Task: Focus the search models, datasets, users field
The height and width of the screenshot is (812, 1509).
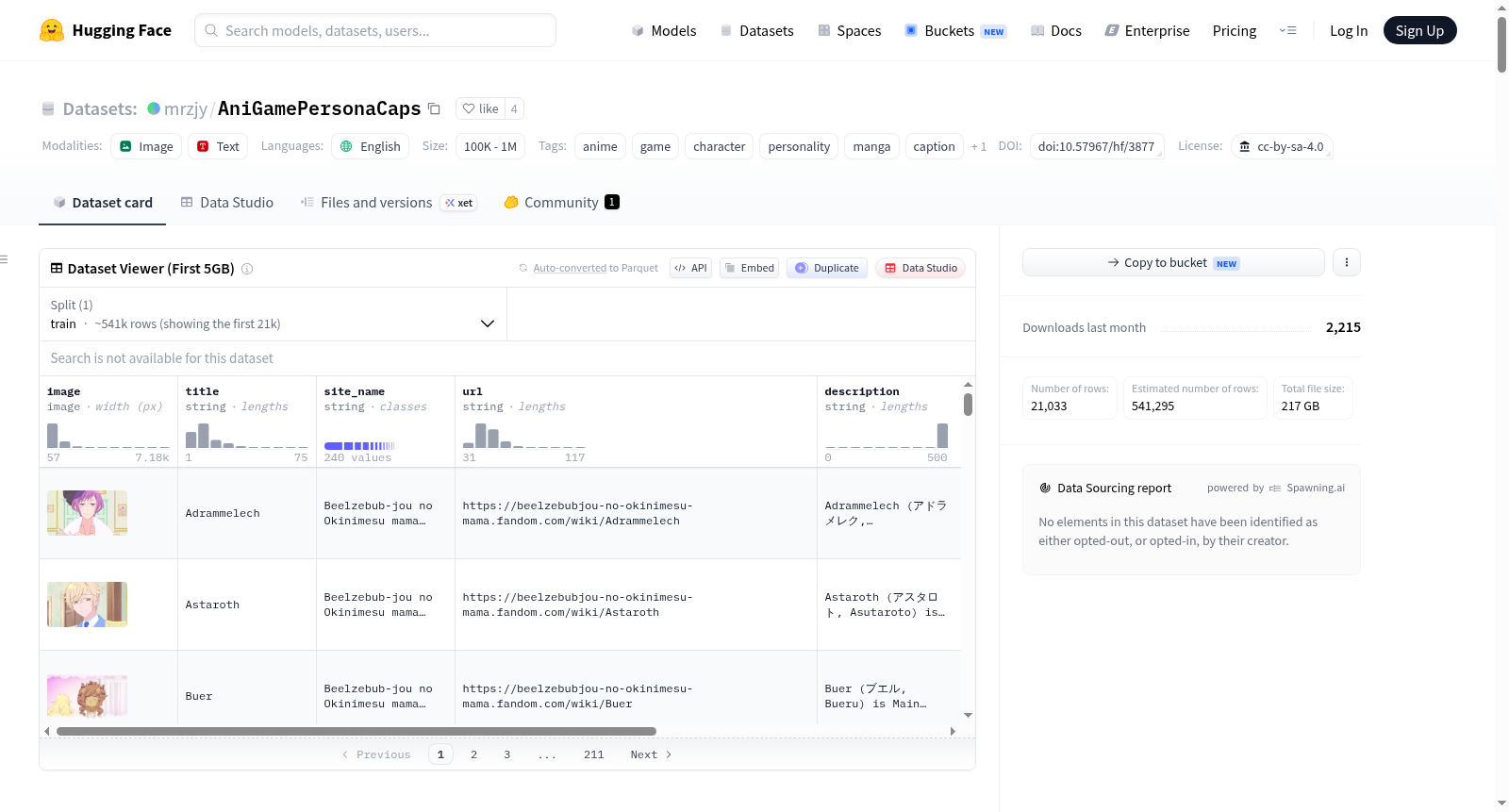Action: tap(375, 30)
